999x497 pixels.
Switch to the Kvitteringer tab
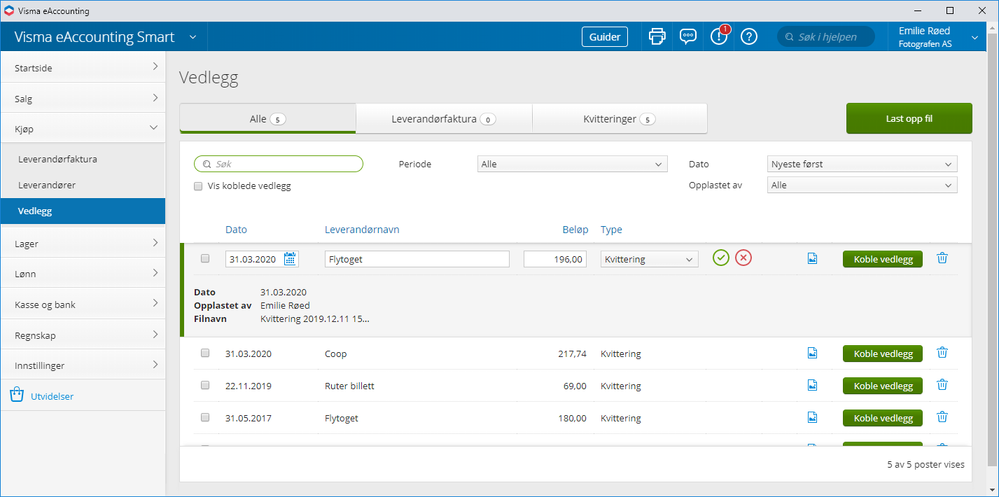[x=619, y=119]
